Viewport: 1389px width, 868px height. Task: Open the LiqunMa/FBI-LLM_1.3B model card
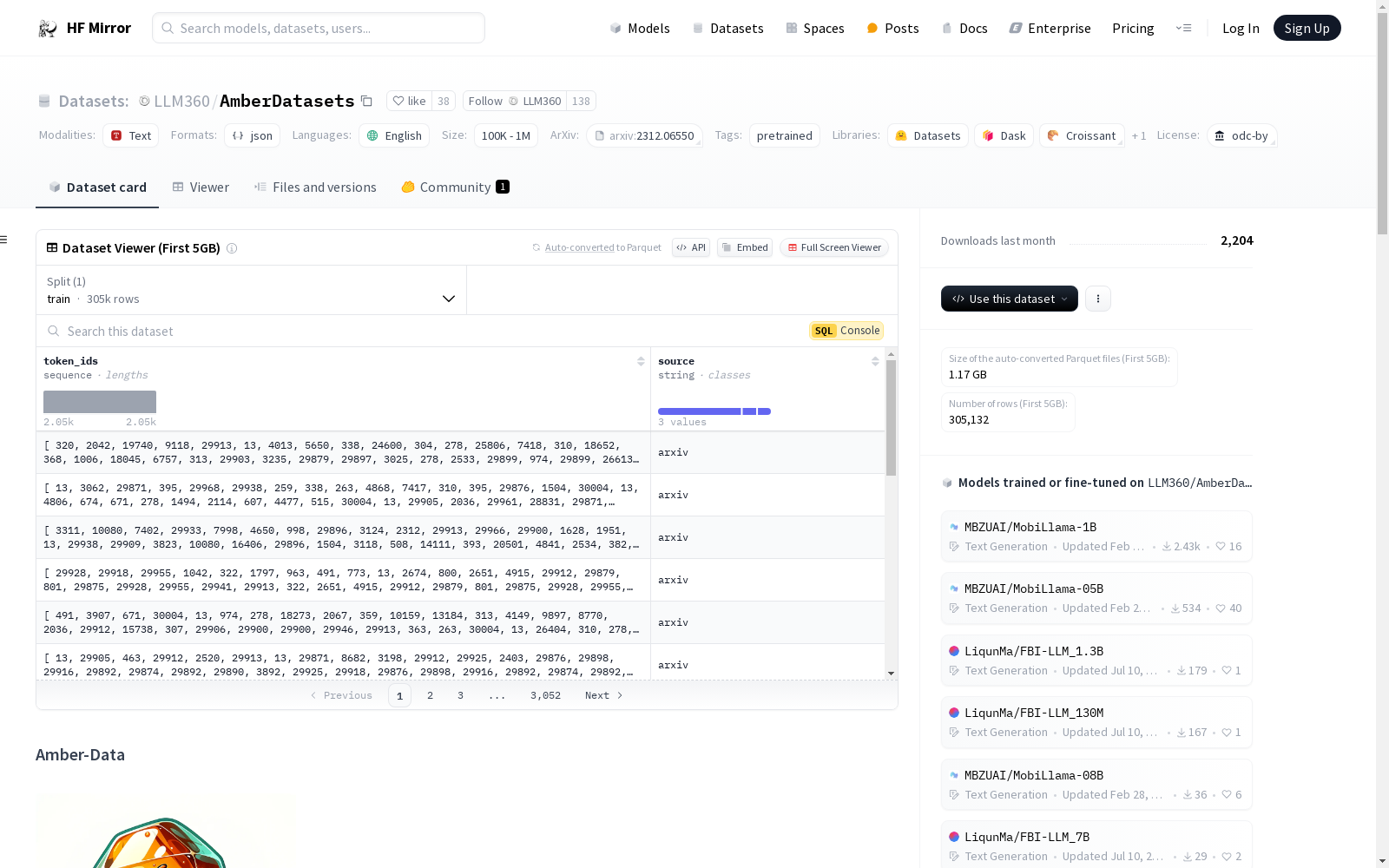click(1096, 661)
